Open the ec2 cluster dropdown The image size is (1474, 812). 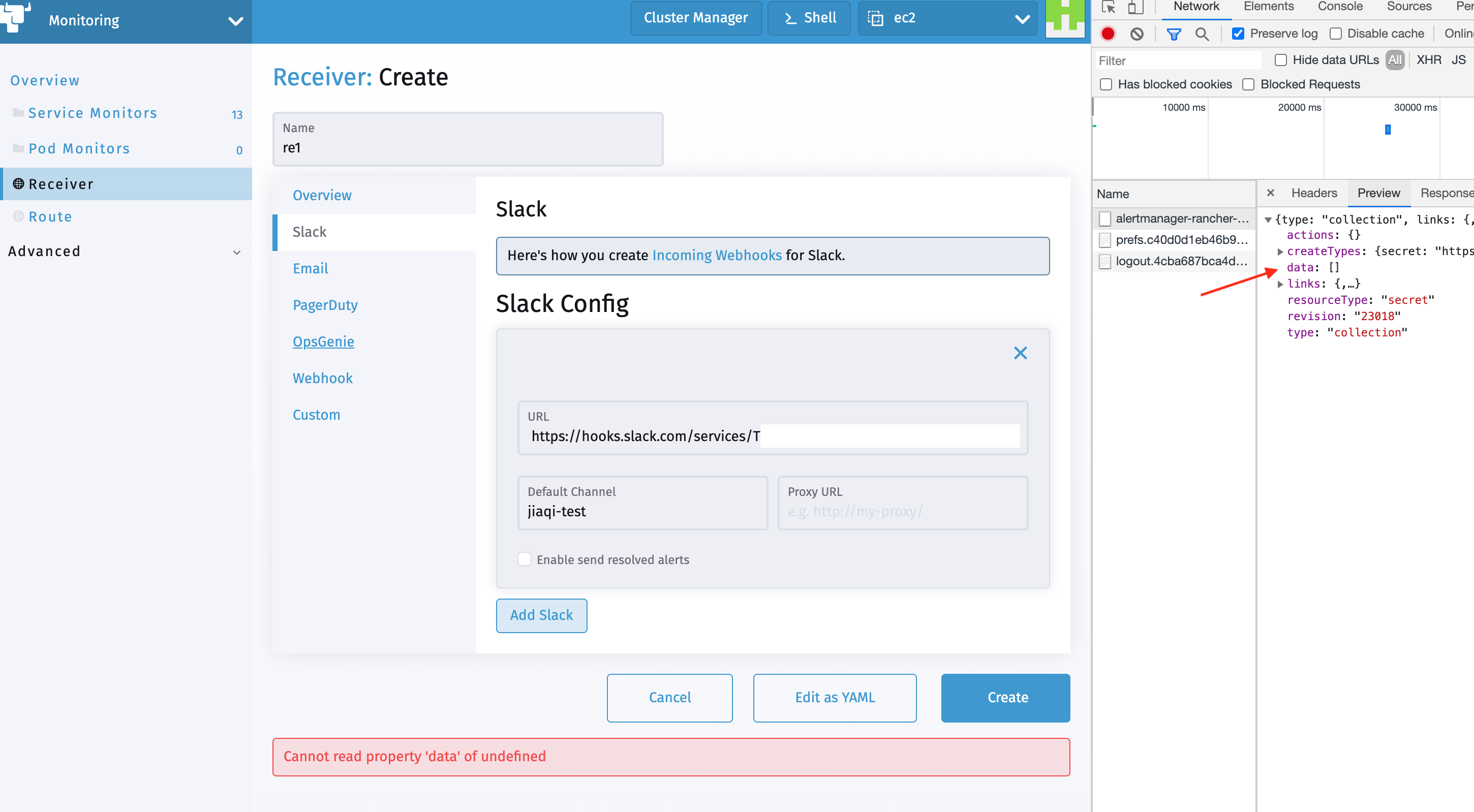pyautogui.click(x=1022, y=19)
